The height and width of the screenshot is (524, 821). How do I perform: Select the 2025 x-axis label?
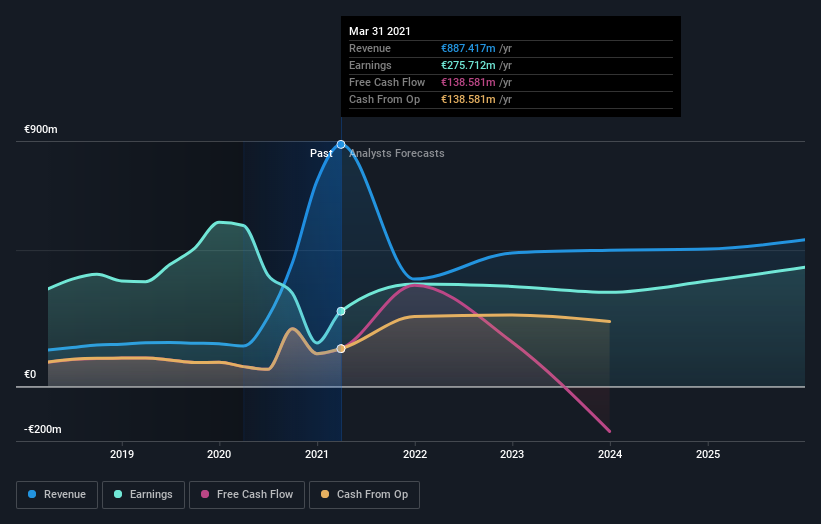708,454
